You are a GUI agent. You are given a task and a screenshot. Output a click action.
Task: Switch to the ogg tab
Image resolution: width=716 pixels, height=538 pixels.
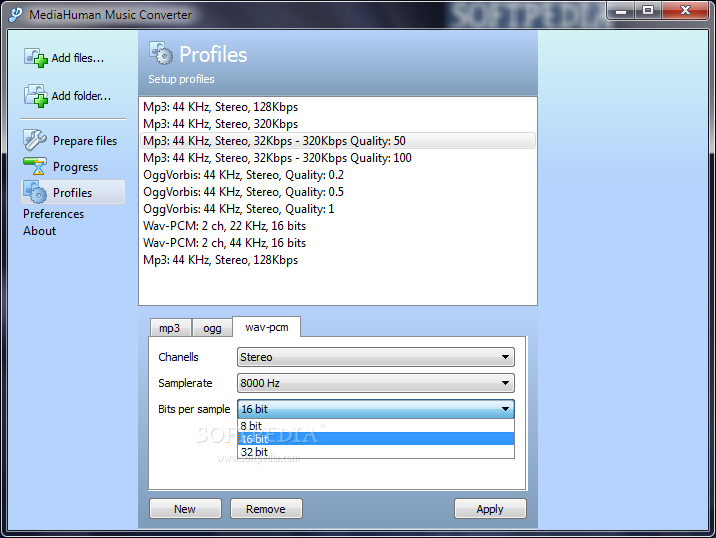click(212, 328)
